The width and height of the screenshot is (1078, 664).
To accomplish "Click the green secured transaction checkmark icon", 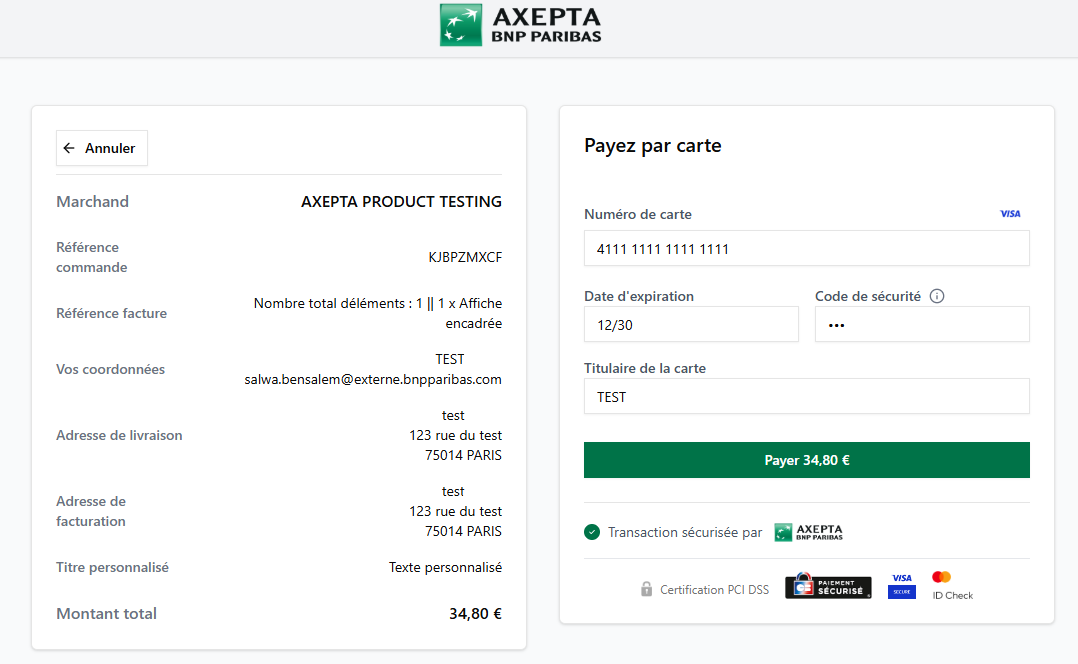I will [592, 532].
